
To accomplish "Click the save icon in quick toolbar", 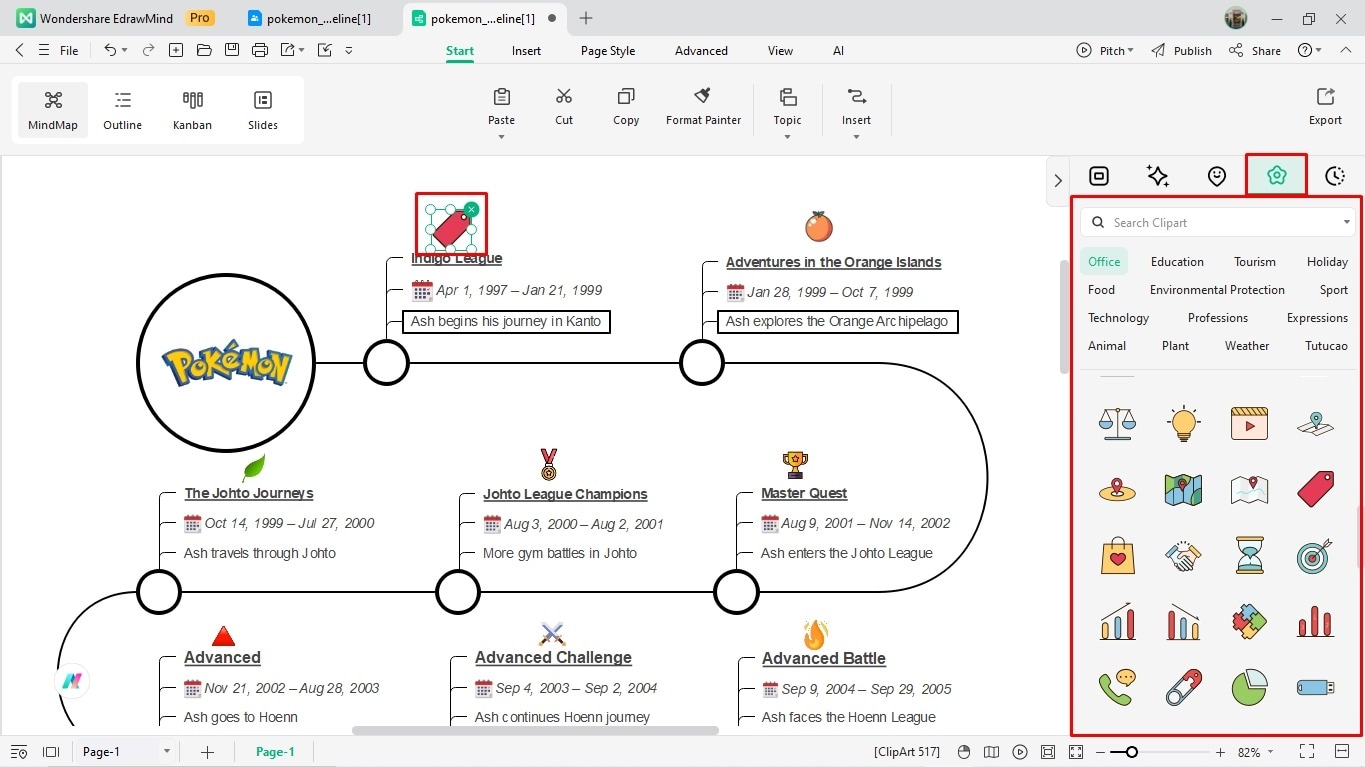I will pyautogui.click(x=232, y=50).
